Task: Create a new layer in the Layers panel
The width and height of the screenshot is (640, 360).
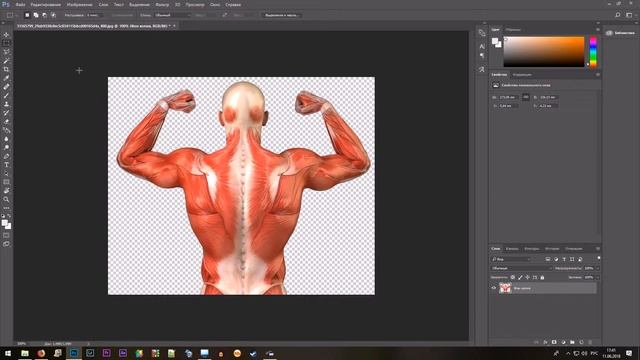Action: point(581,342)
